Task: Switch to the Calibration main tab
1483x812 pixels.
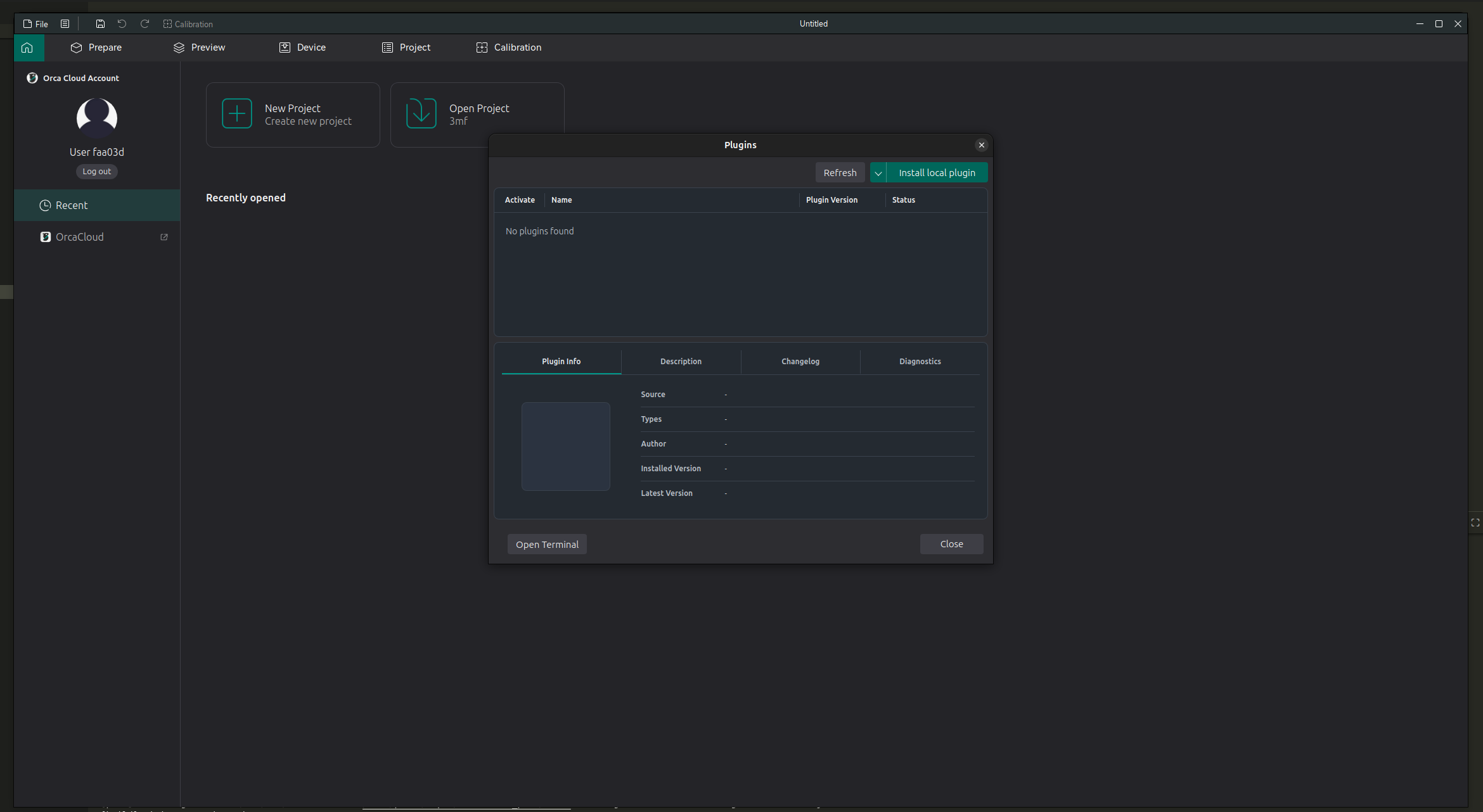Action: click(509, 48)
